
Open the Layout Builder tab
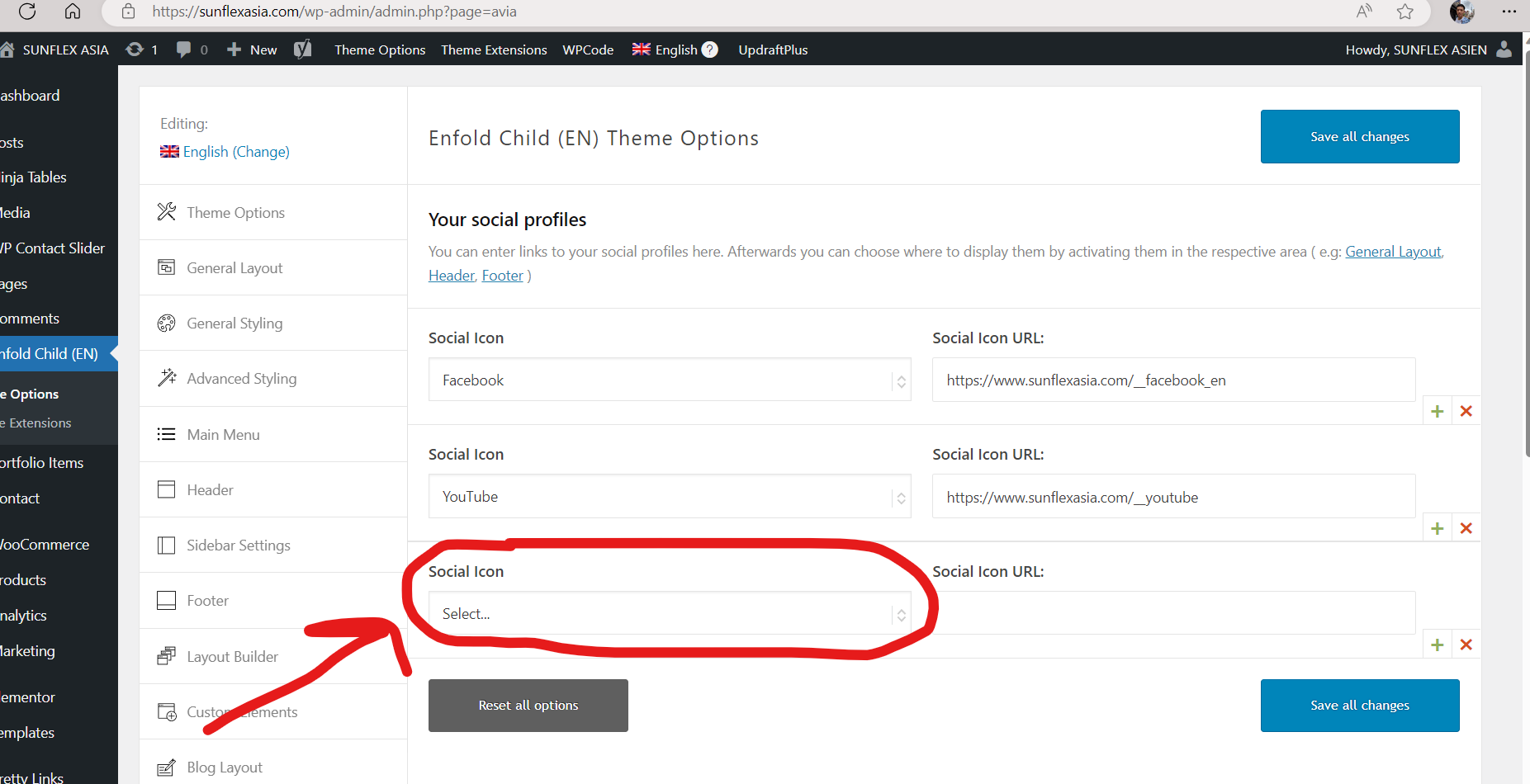[x=273, y=656]
